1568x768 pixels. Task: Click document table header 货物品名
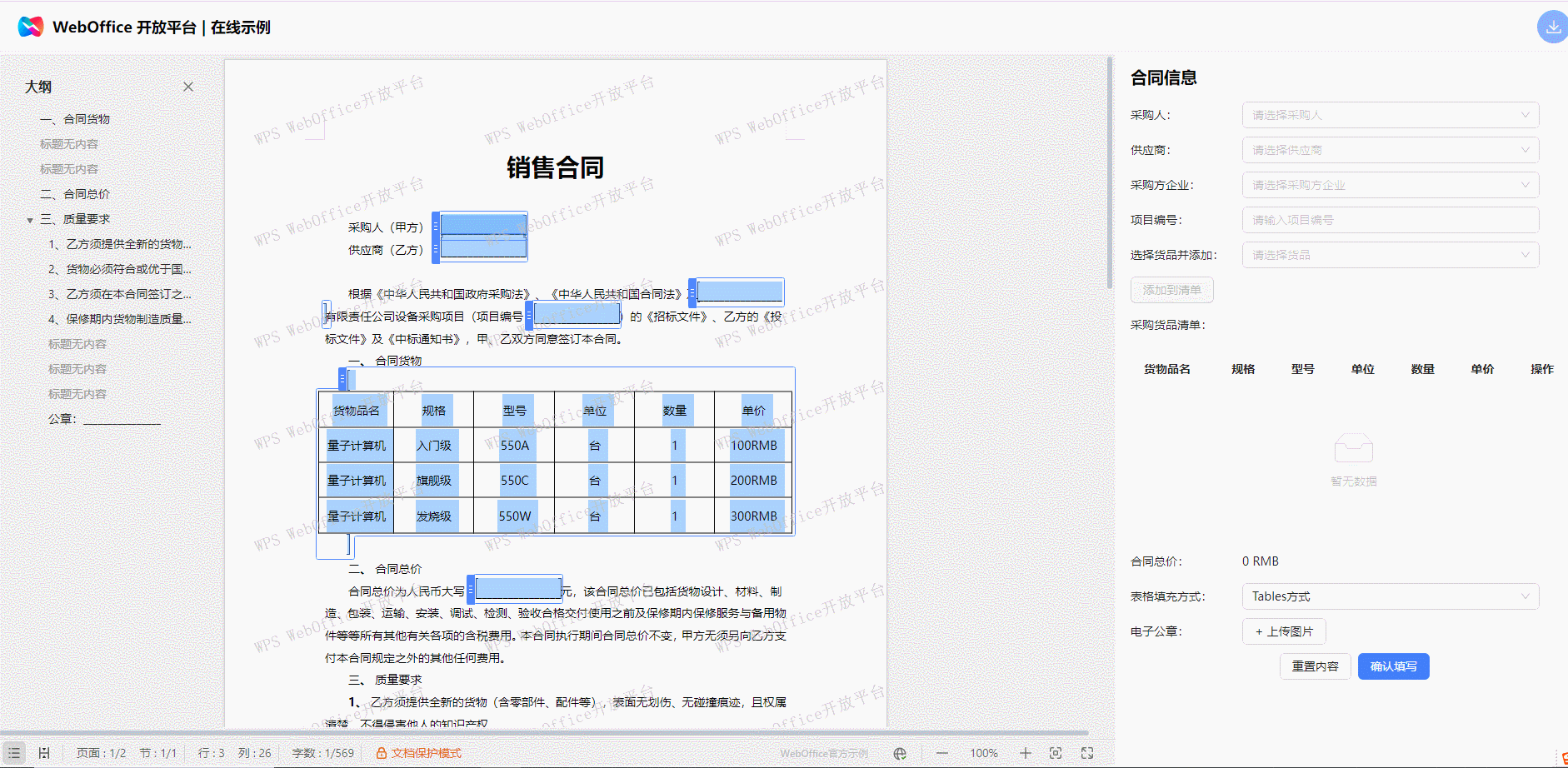click(356, 411)
